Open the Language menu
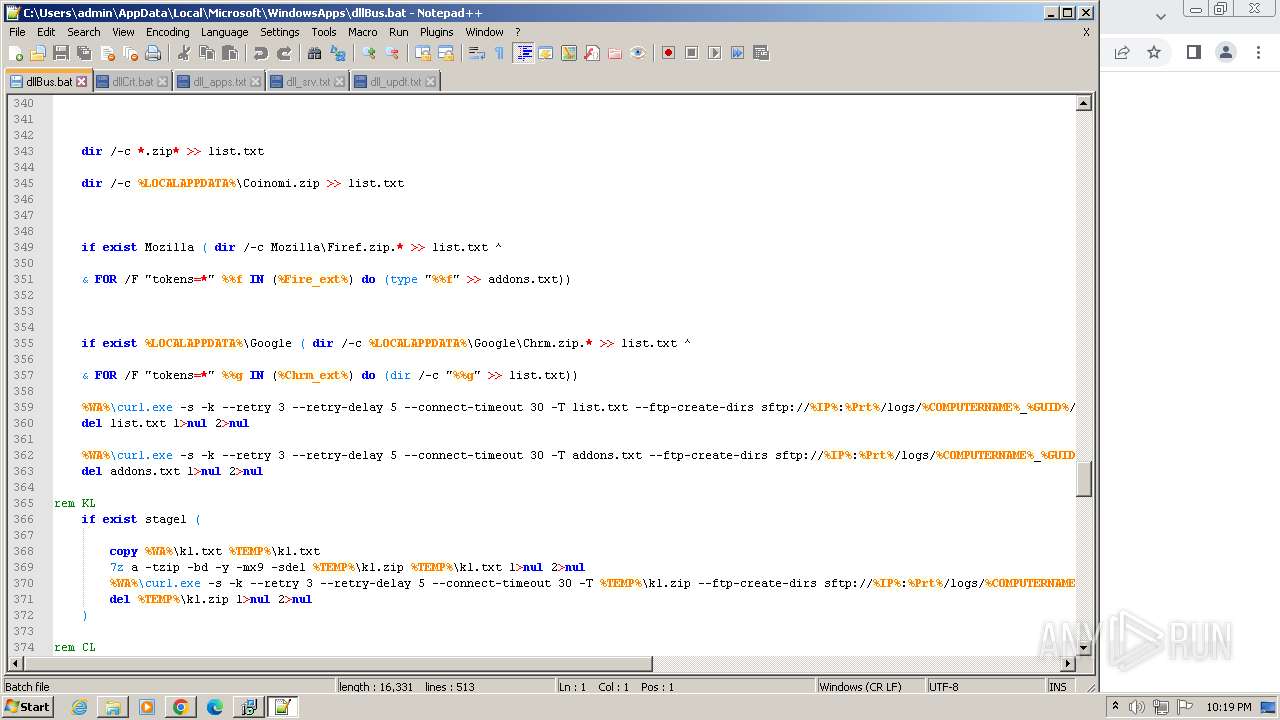1280x720 pixels. click(225, 32)
